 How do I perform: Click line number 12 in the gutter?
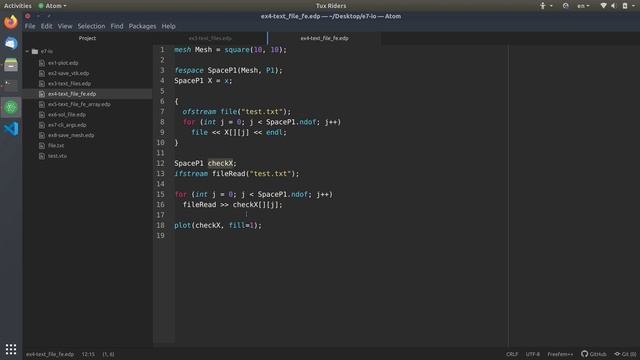(x=160, y=163)
